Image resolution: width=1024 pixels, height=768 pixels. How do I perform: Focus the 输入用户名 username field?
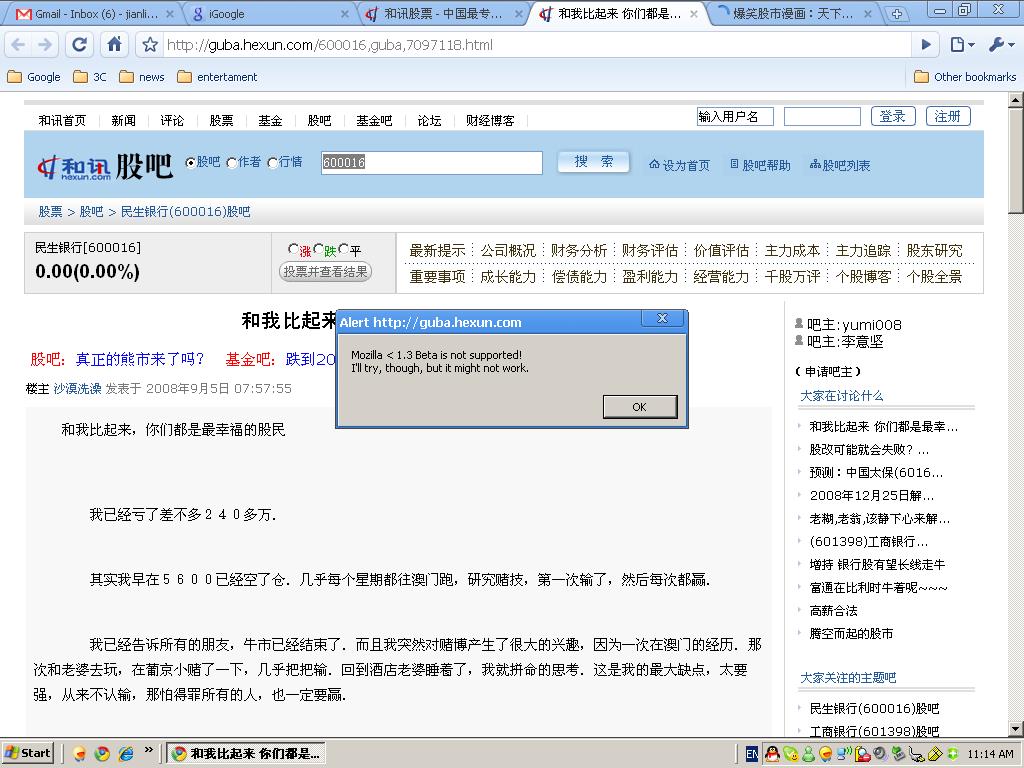point(735,116)
